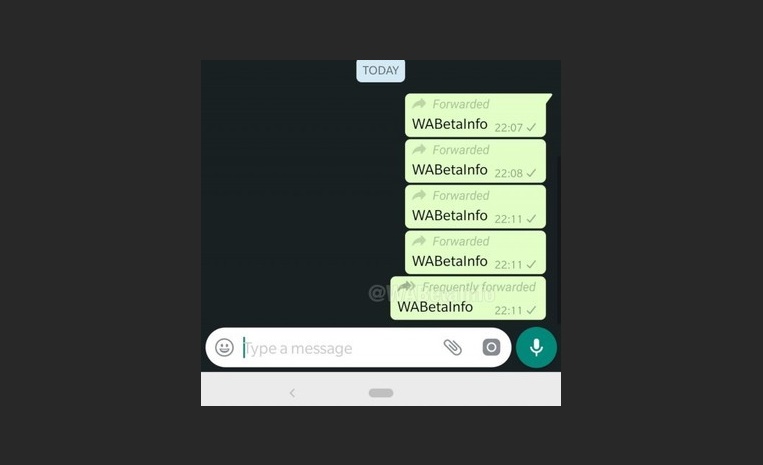The image size is (763, 465).
Task: Select the TODAY date chip
Action: pos(381,71)
